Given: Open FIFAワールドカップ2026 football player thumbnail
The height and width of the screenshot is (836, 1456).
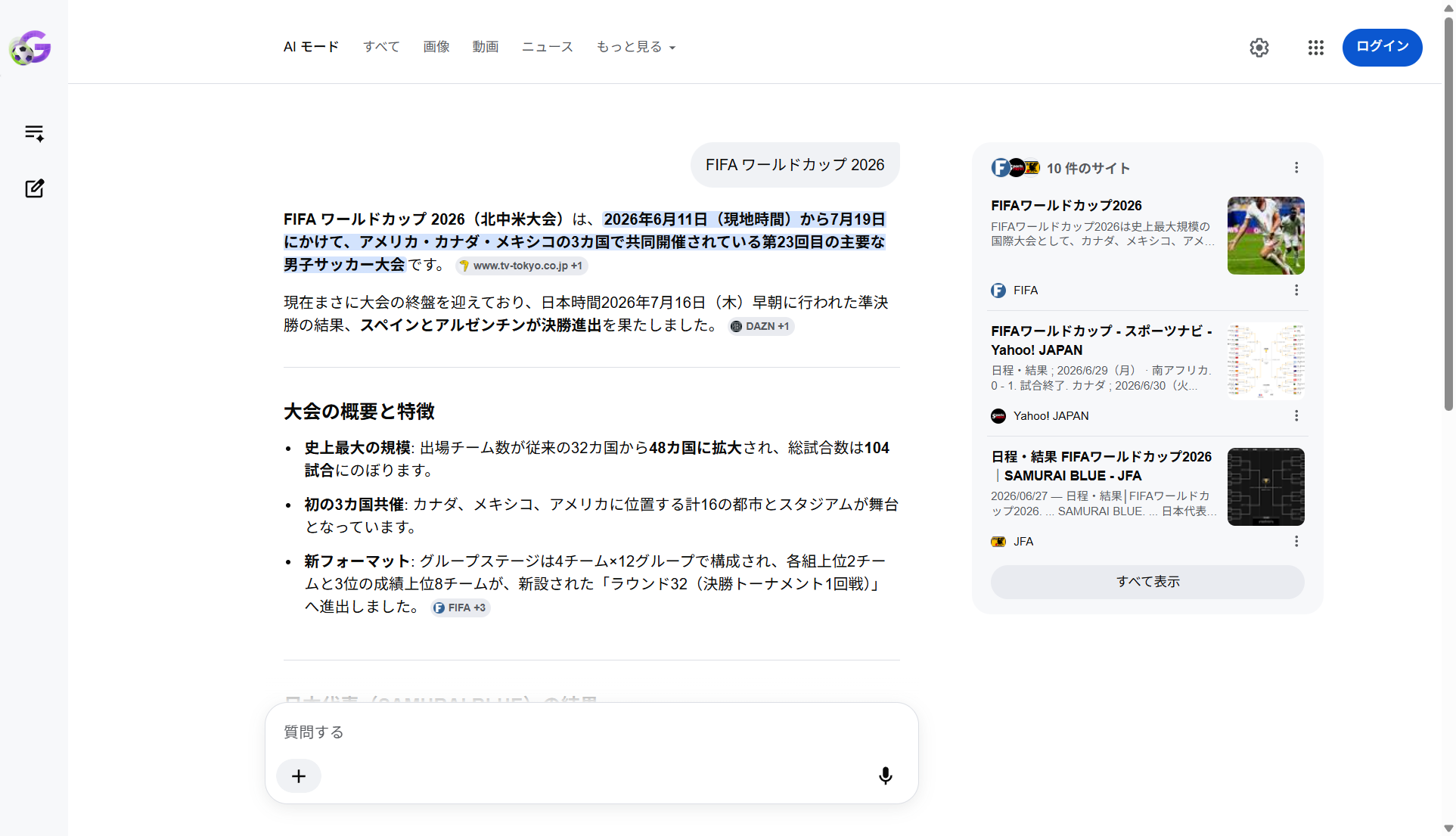Looking at the screenshot, I should click(1265, 235).
